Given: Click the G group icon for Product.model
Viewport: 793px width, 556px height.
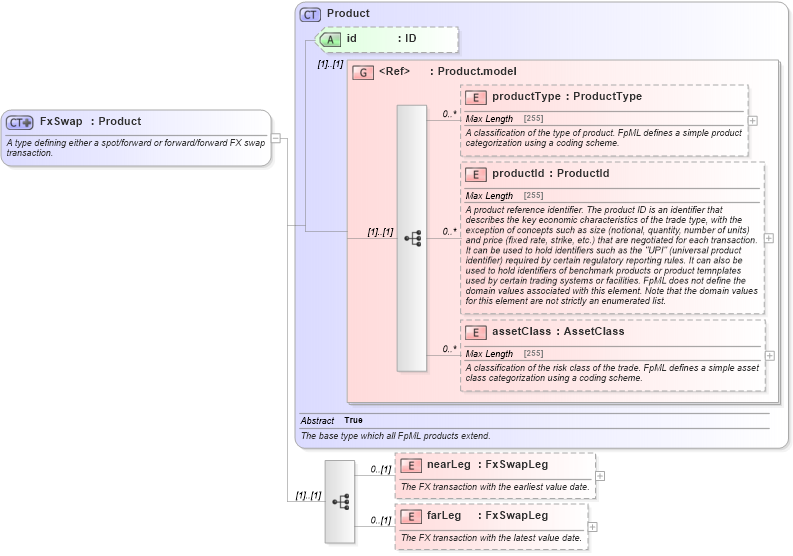Looking at the screenshot, I should coord(363,73).
